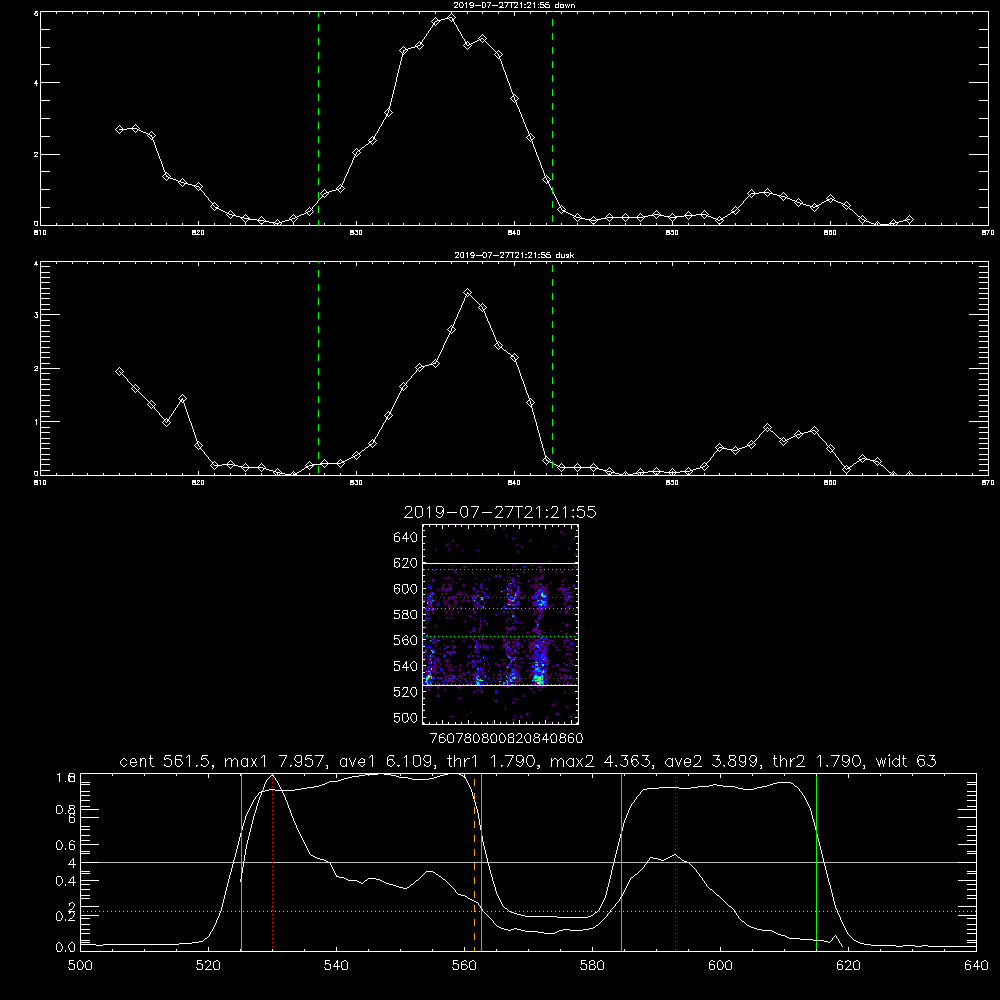
Task: Click the lower white horizontal line on heatmap
Action: [x=500, y=685]
